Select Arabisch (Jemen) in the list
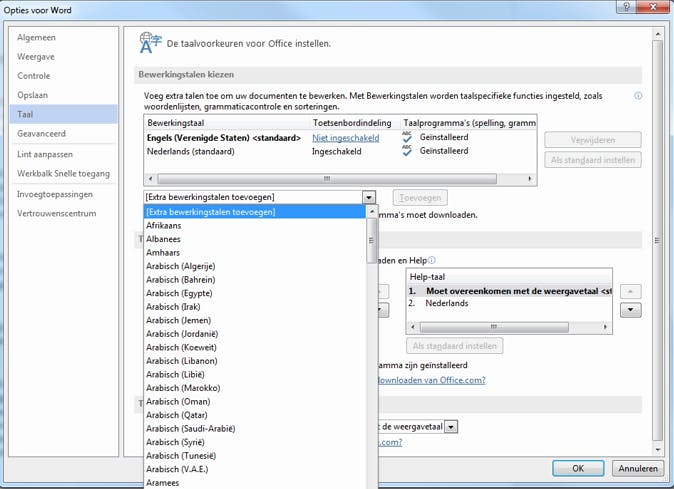The image size is (674, 489). pos(255,320)
